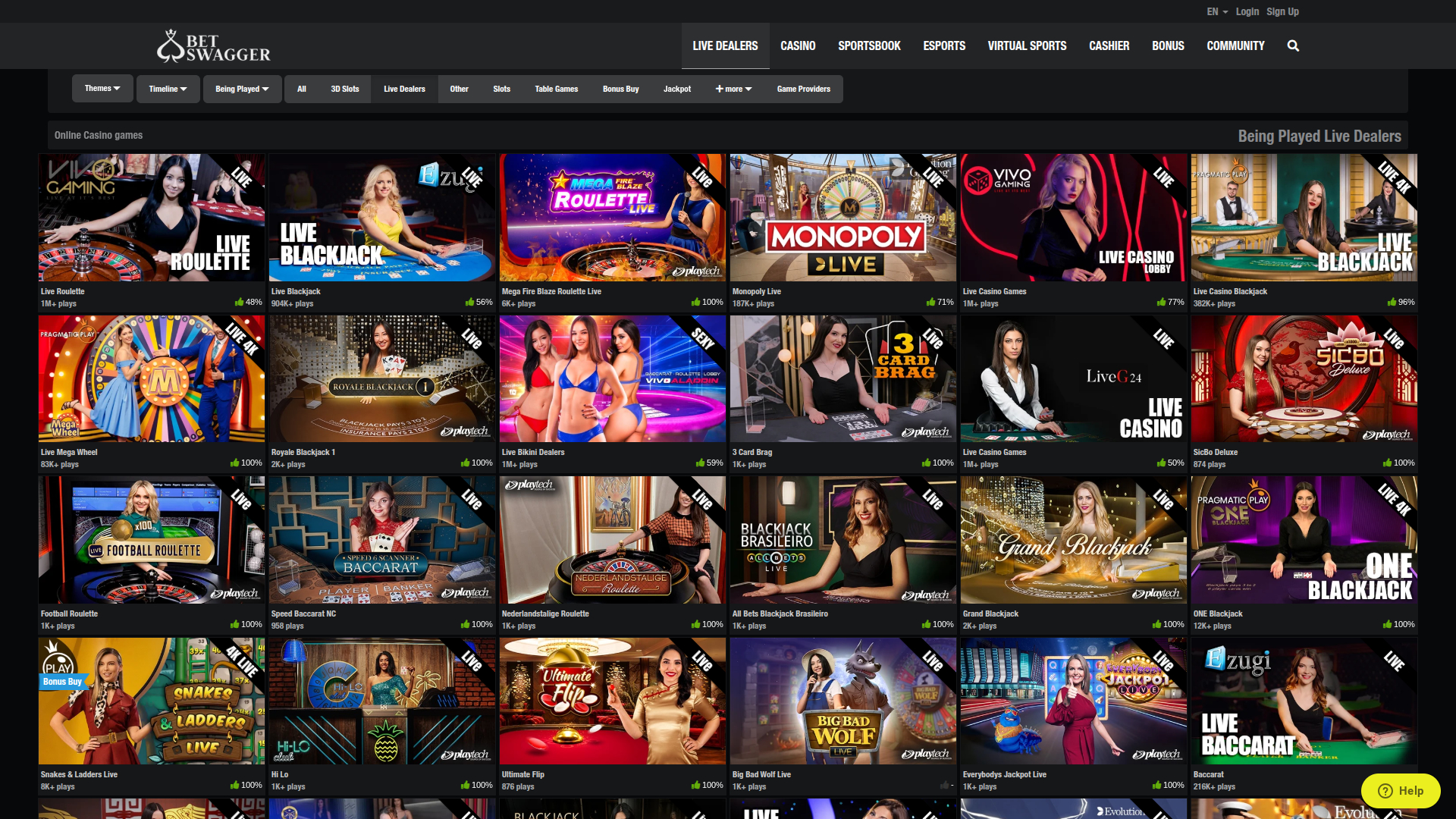The image size is (1456, 819).
Task: Open the Help chat bubble
Action: [1400, 790]
